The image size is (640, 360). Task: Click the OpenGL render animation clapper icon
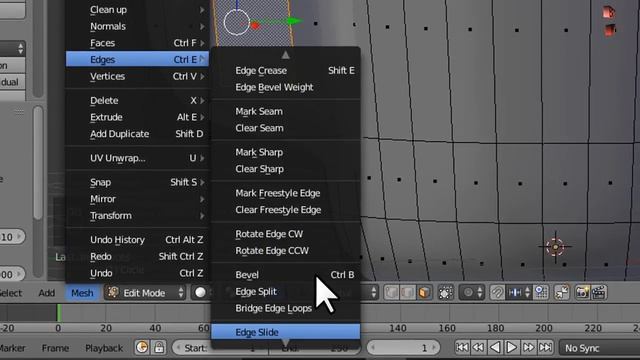point(599,292)
